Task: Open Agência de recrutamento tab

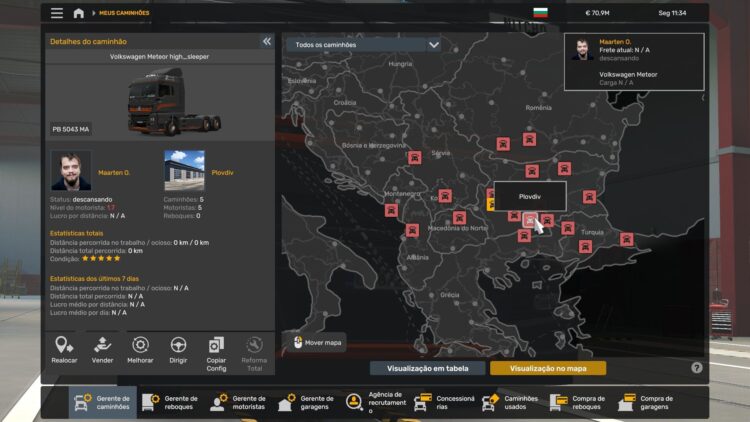Action: click(376, 402)
